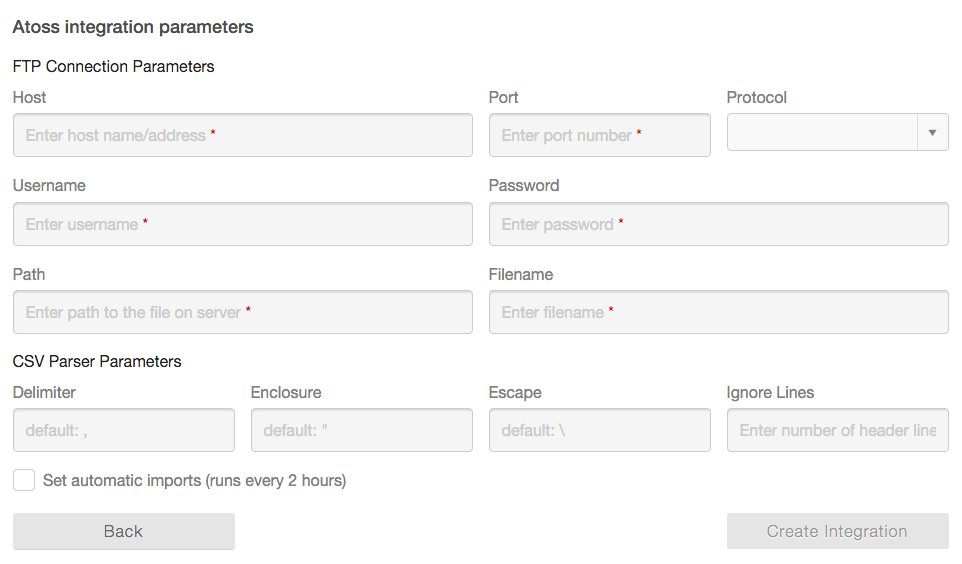Select the Filename input field

coord(718,312)
